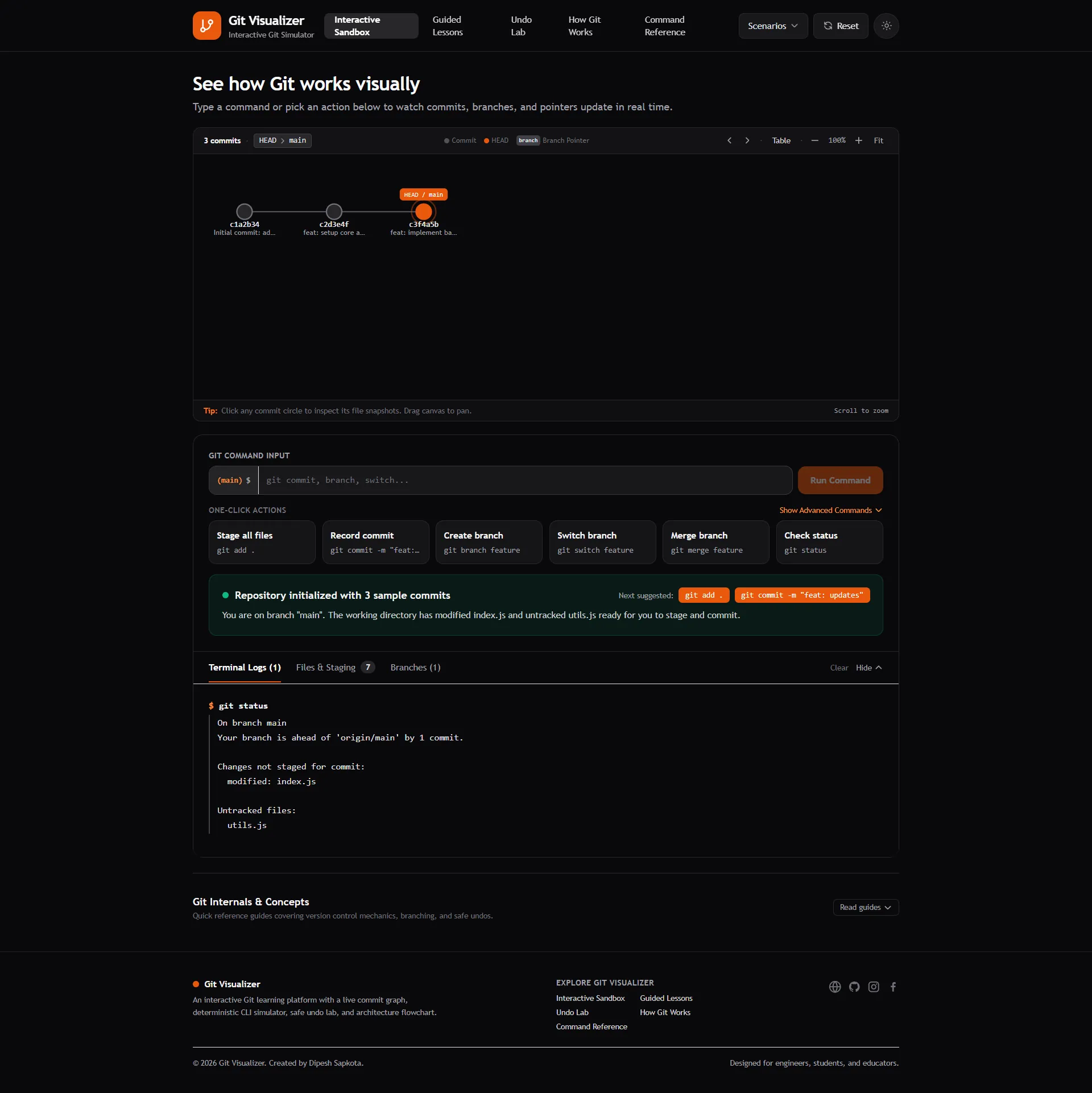1092x1093 pixels.
Task: Switch to the Branches (1) tab
Action: point(415,668)
